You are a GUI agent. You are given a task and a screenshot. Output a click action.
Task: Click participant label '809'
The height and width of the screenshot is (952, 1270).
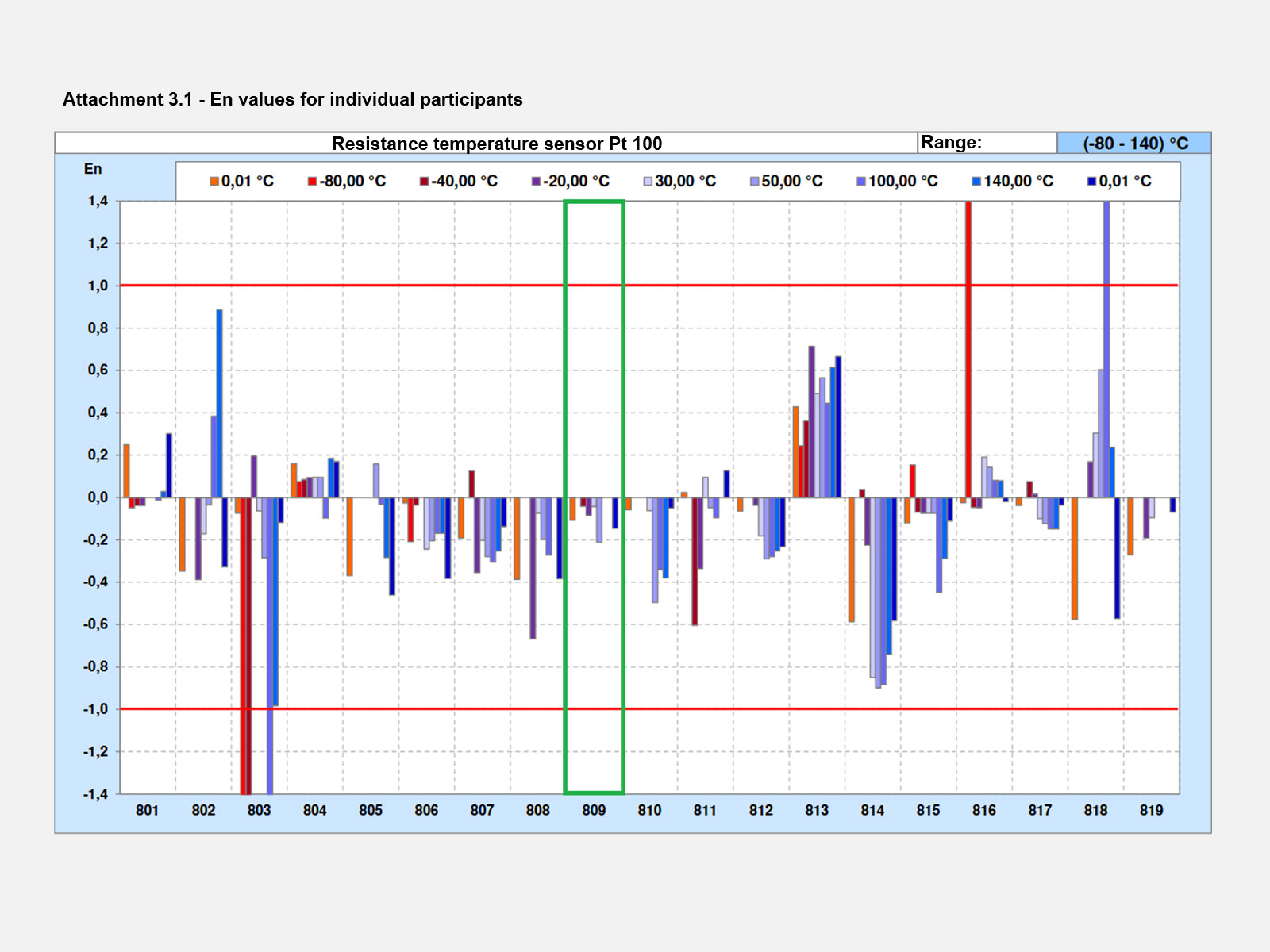[x=594, y=810]
